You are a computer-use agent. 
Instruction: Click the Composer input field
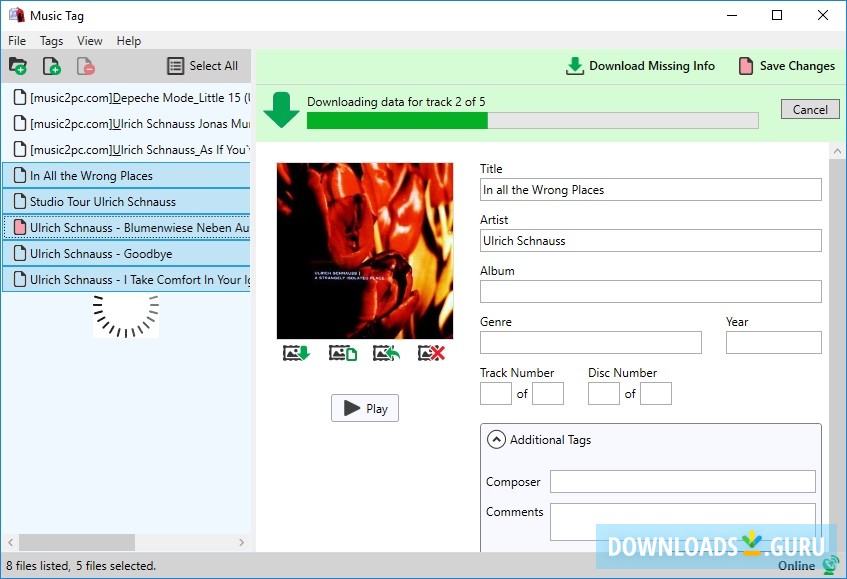tap(683, 481)
